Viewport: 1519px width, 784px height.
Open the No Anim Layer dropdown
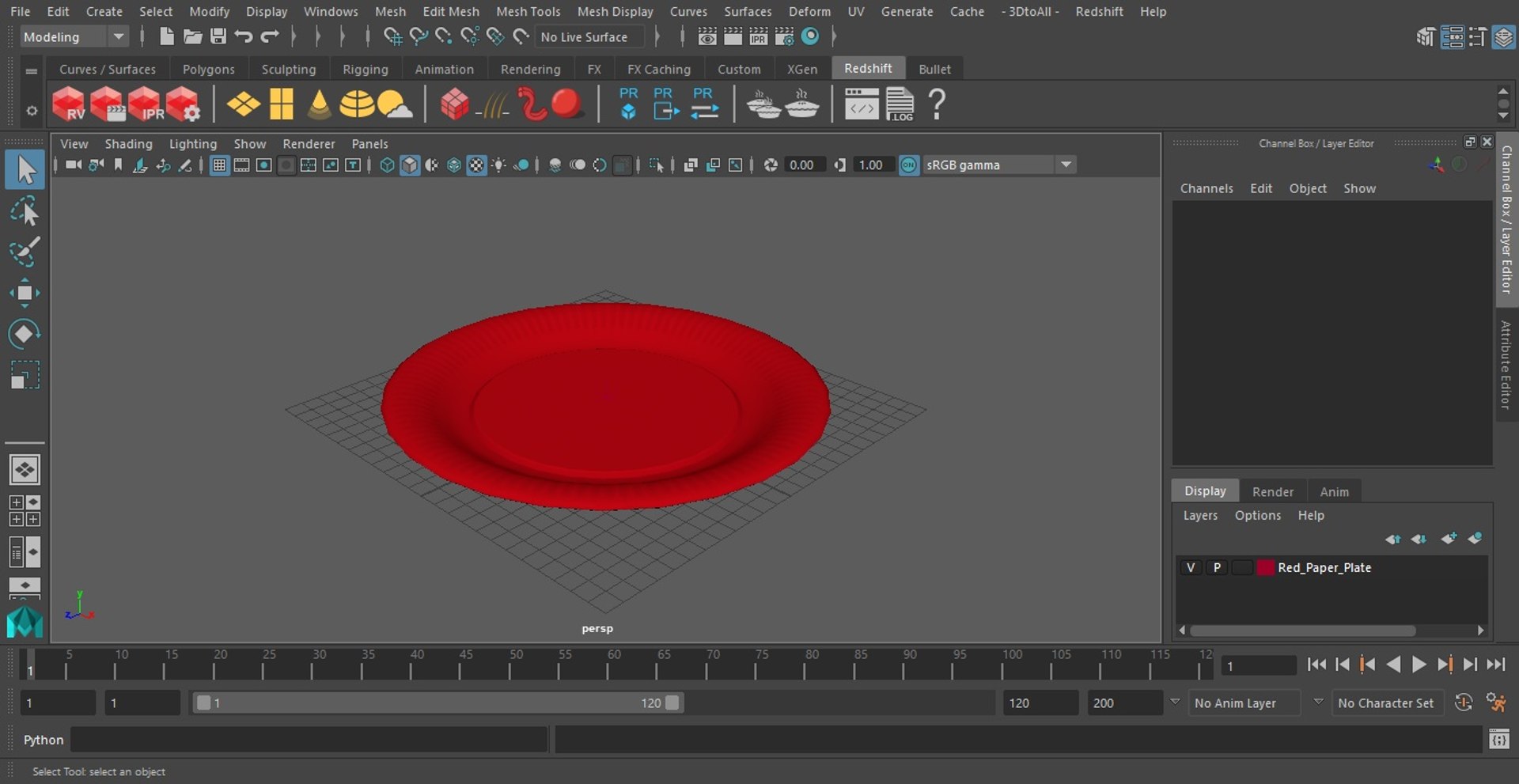click(1245, 703)
